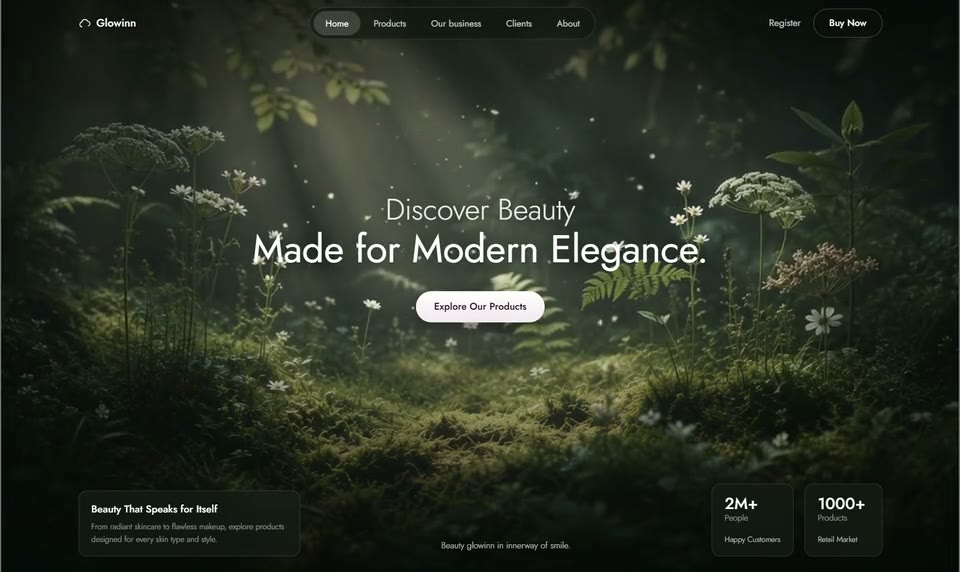This screenshot has width=960, height=572.
Task: Click the Glowinn cloud logo icon
Action: 84,23
